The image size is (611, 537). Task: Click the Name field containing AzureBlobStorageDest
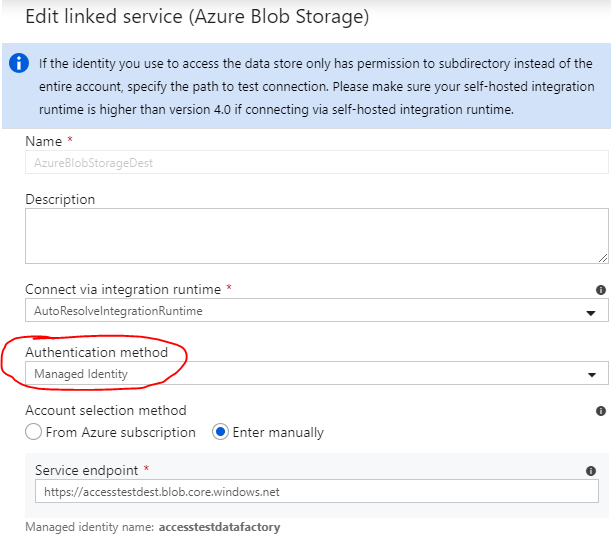tap(316, 162)
